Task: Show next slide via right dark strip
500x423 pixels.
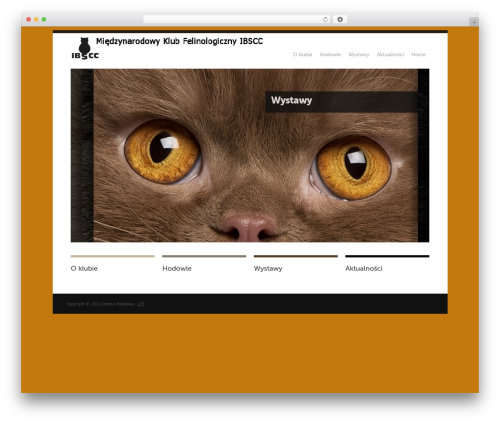Action: tap(423, 155)
